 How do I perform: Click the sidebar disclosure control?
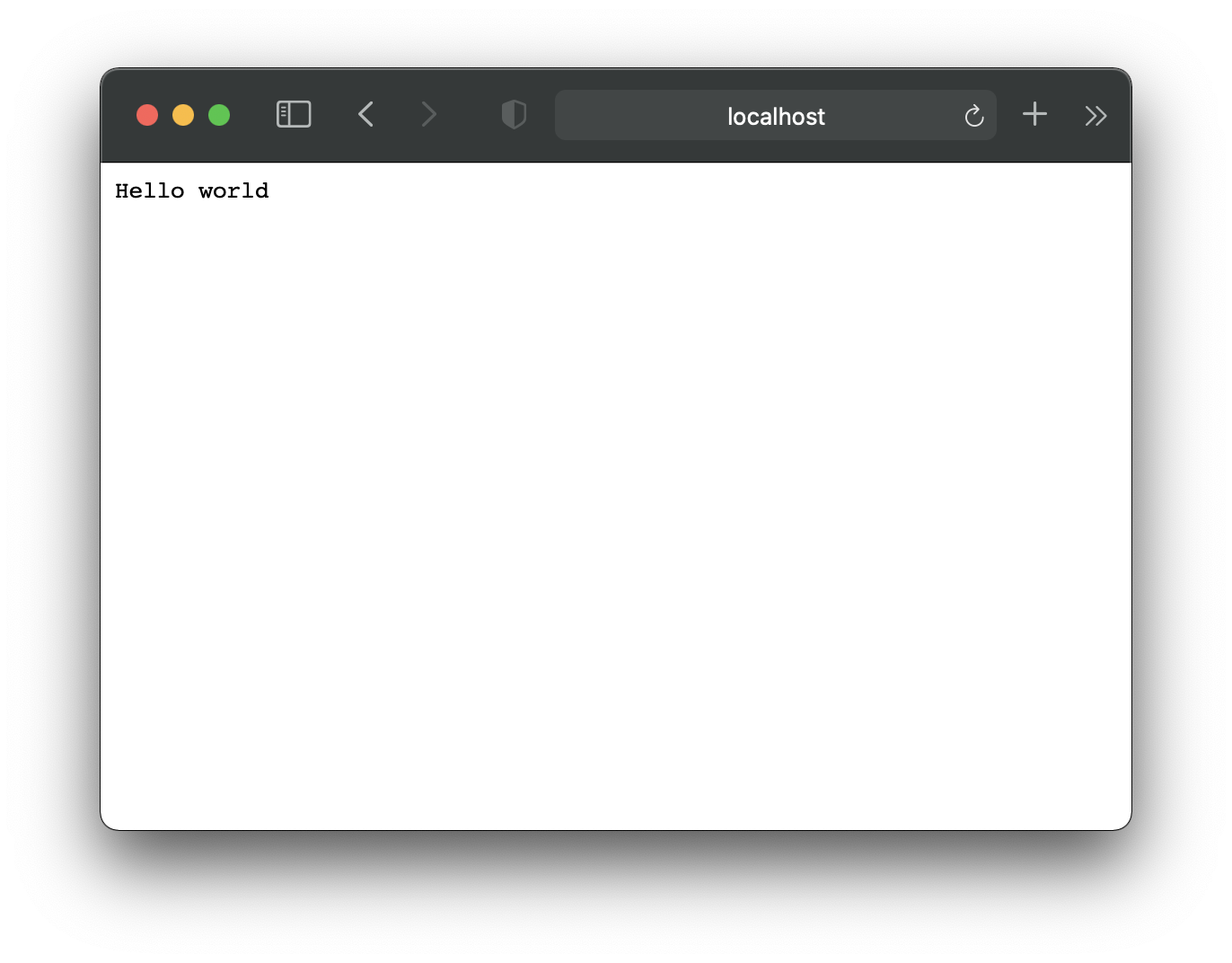(x=293, y=115)
